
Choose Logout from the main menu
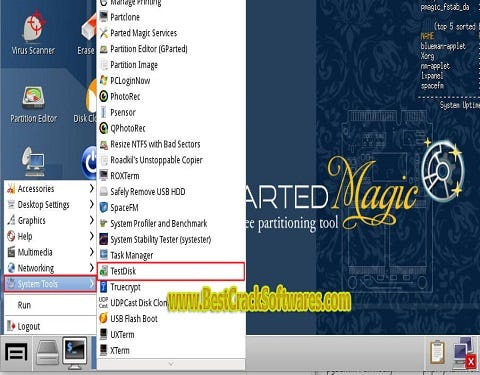click(x=50, y=326)
